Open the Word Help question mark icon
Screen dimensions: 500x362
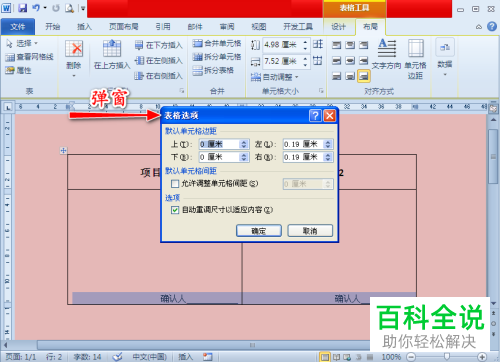492,26
